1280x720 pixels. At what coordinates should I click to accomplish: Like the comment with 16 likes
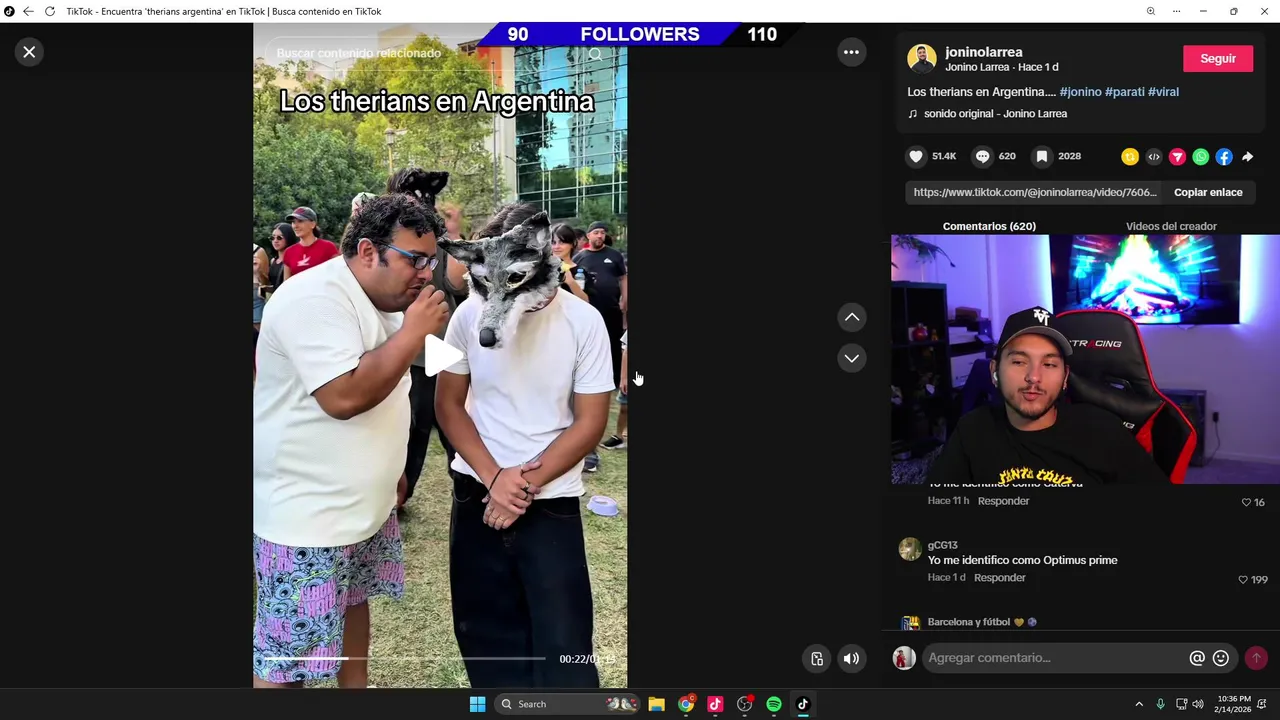tap(1246, 503)
